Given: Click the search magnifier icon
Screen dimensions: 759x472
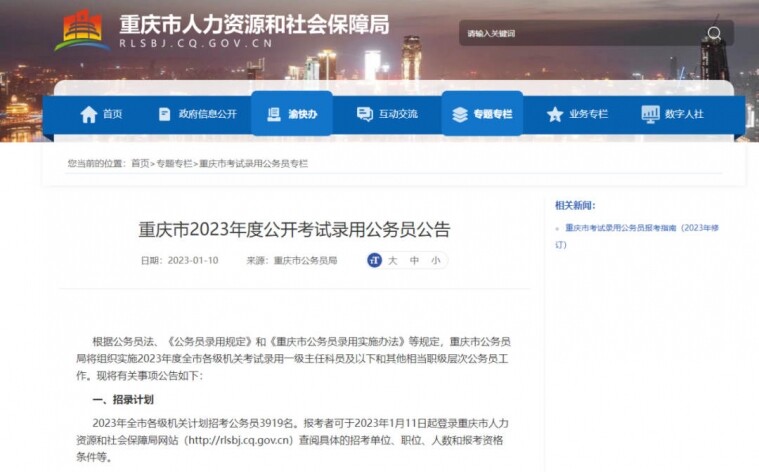Looking at the screenshot, I should point(714,33).
